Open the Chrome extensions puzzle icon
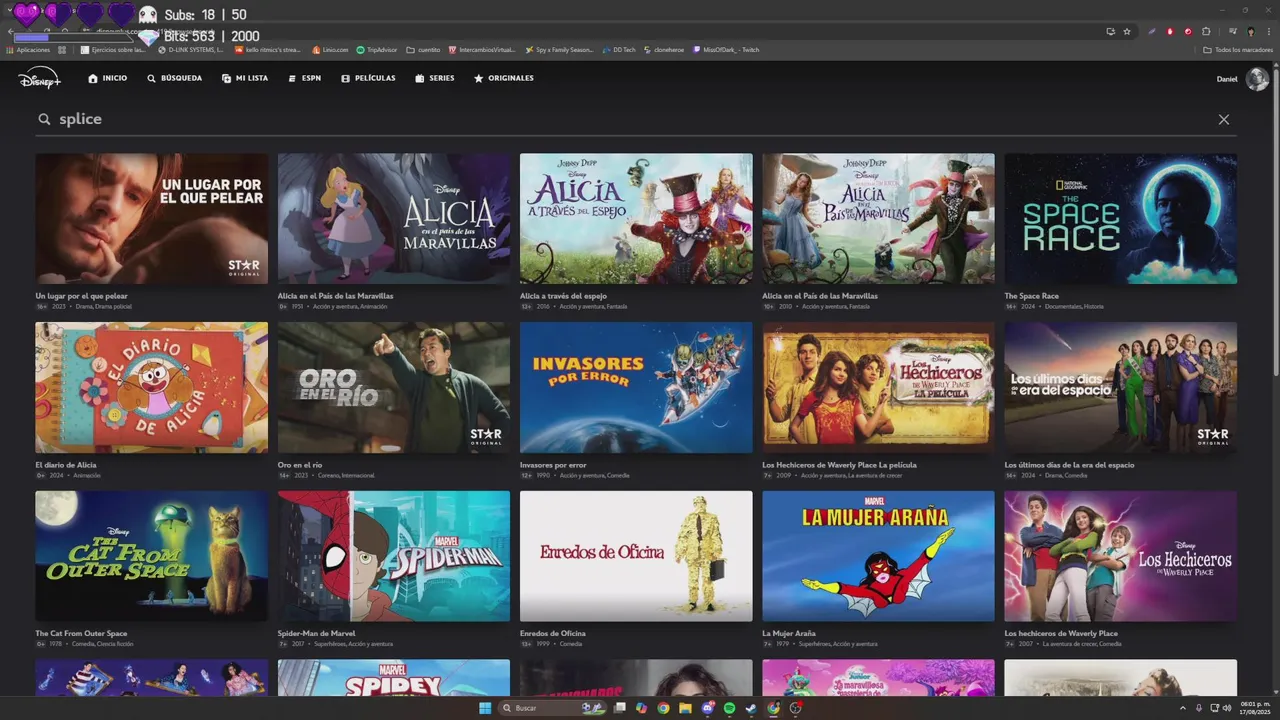The image size is (1280, 720). click(x=1206, y=31)
